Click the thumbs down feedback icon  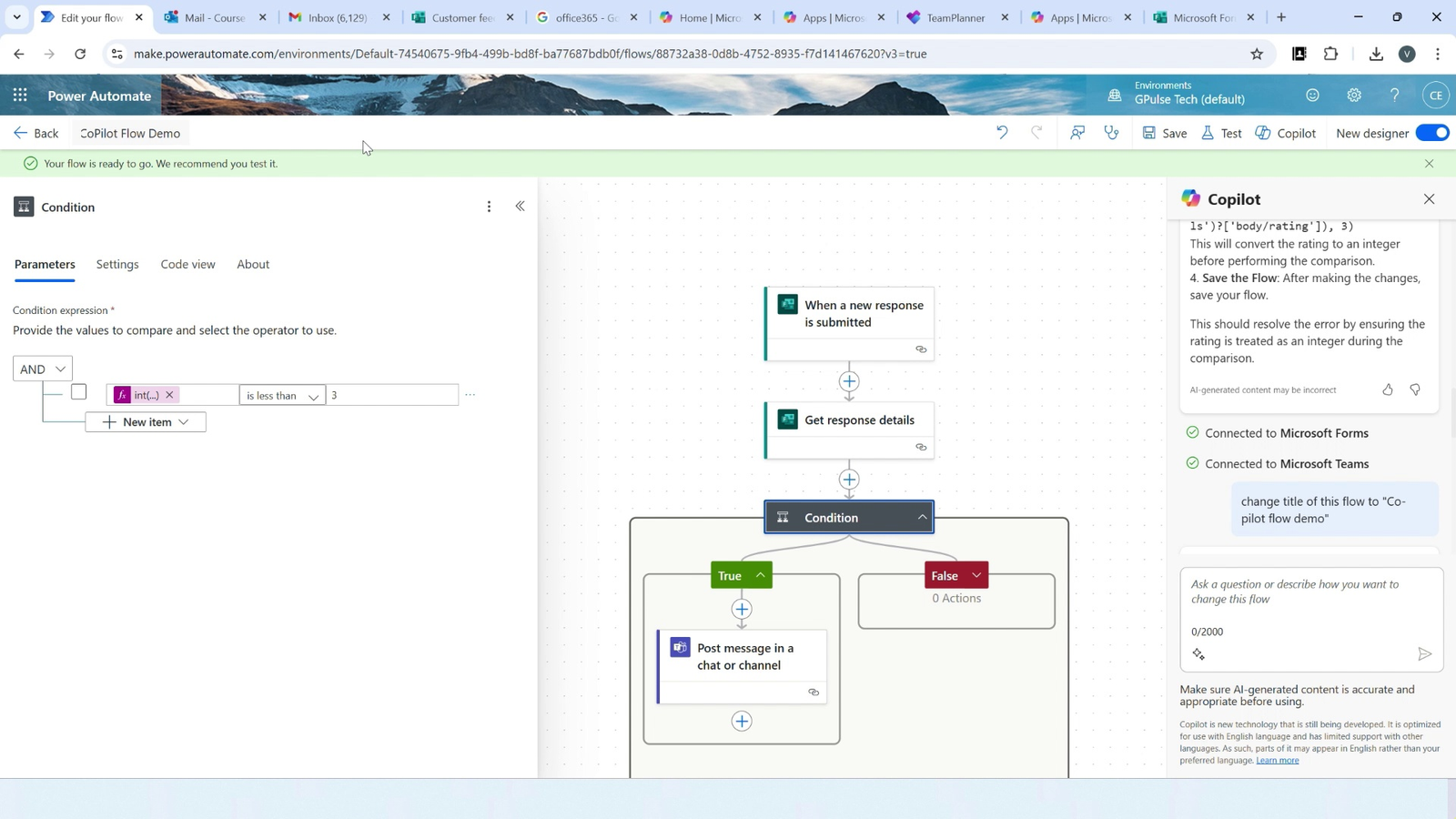(1415, 389)
